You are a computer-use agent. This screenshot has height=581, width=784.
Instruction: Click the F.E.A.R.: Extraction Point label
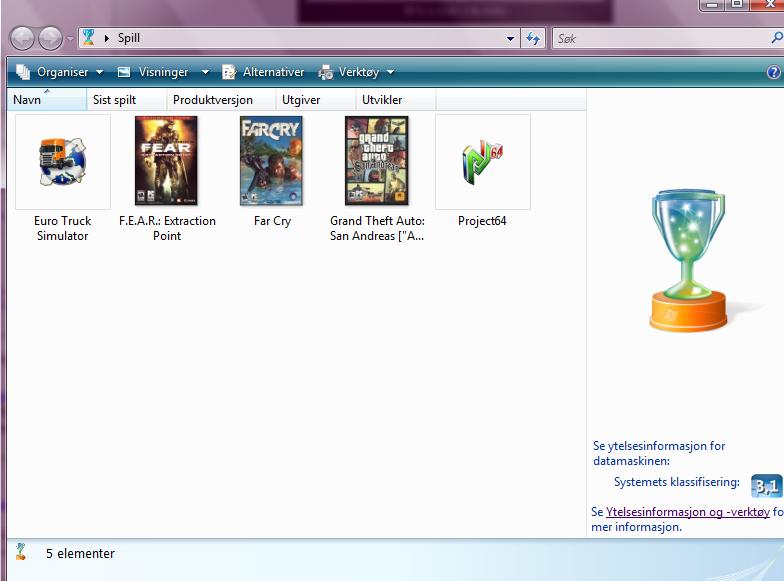point(167,228)
